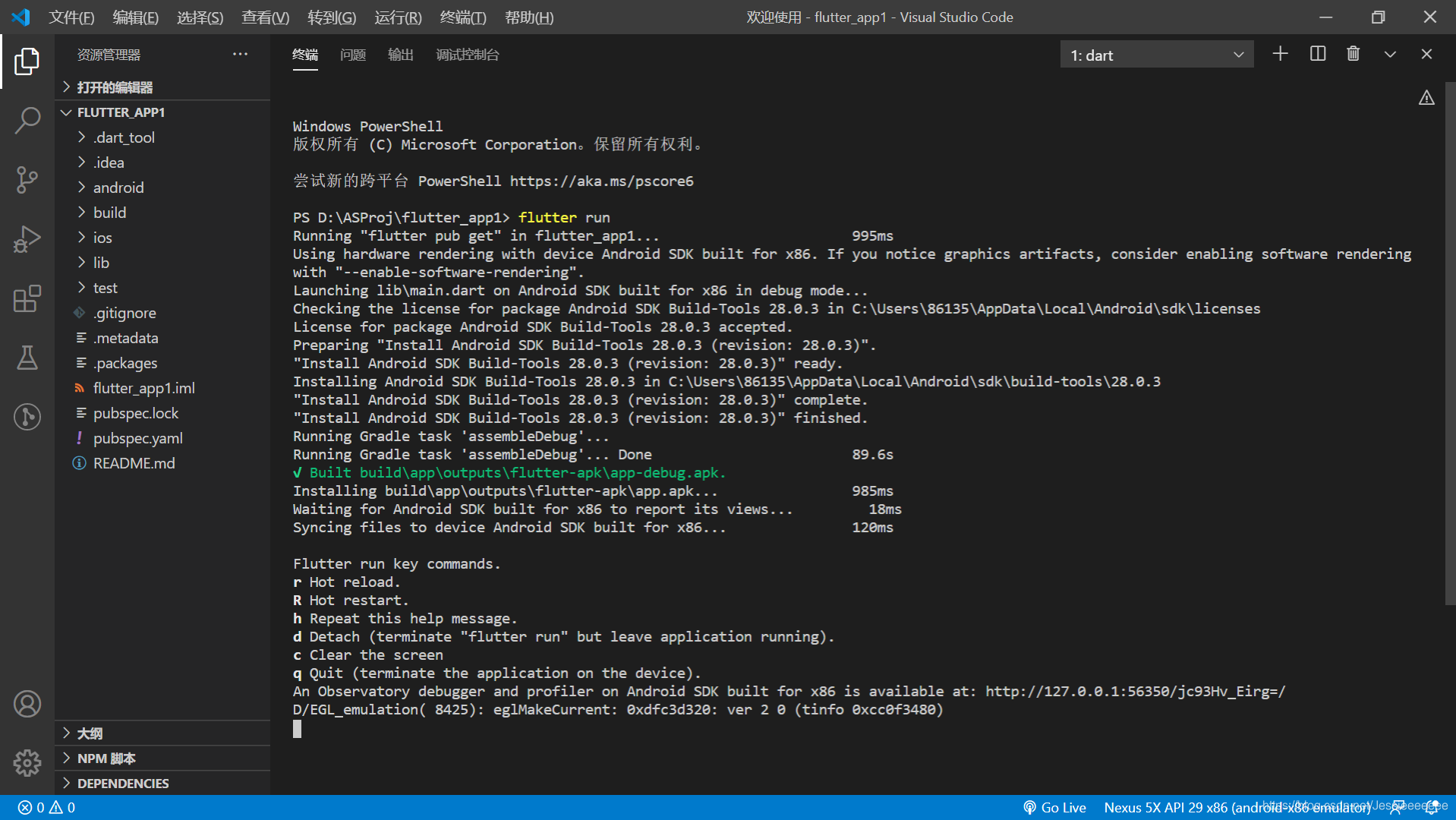1456x820 pixels.
Task: Expand the 打开的编辑器 section
Action: 162,87
